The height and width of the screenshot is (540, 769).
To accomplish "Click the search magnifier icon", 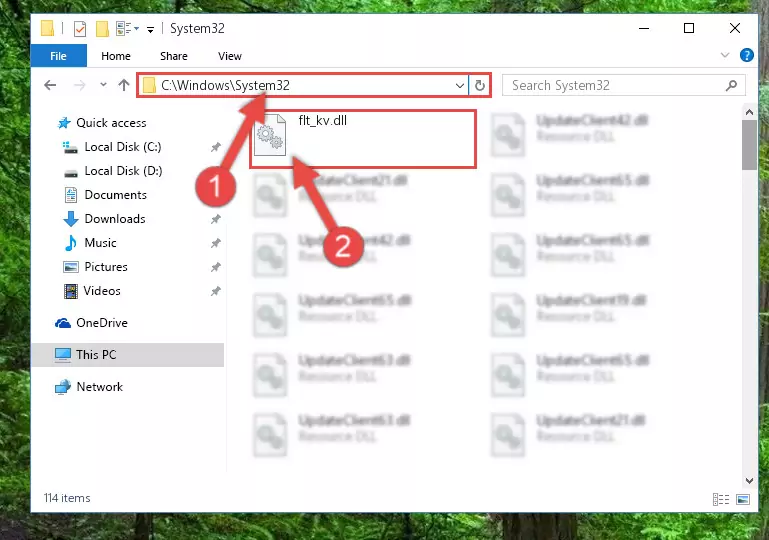I will pyautogui.click(x=731, y=85).
